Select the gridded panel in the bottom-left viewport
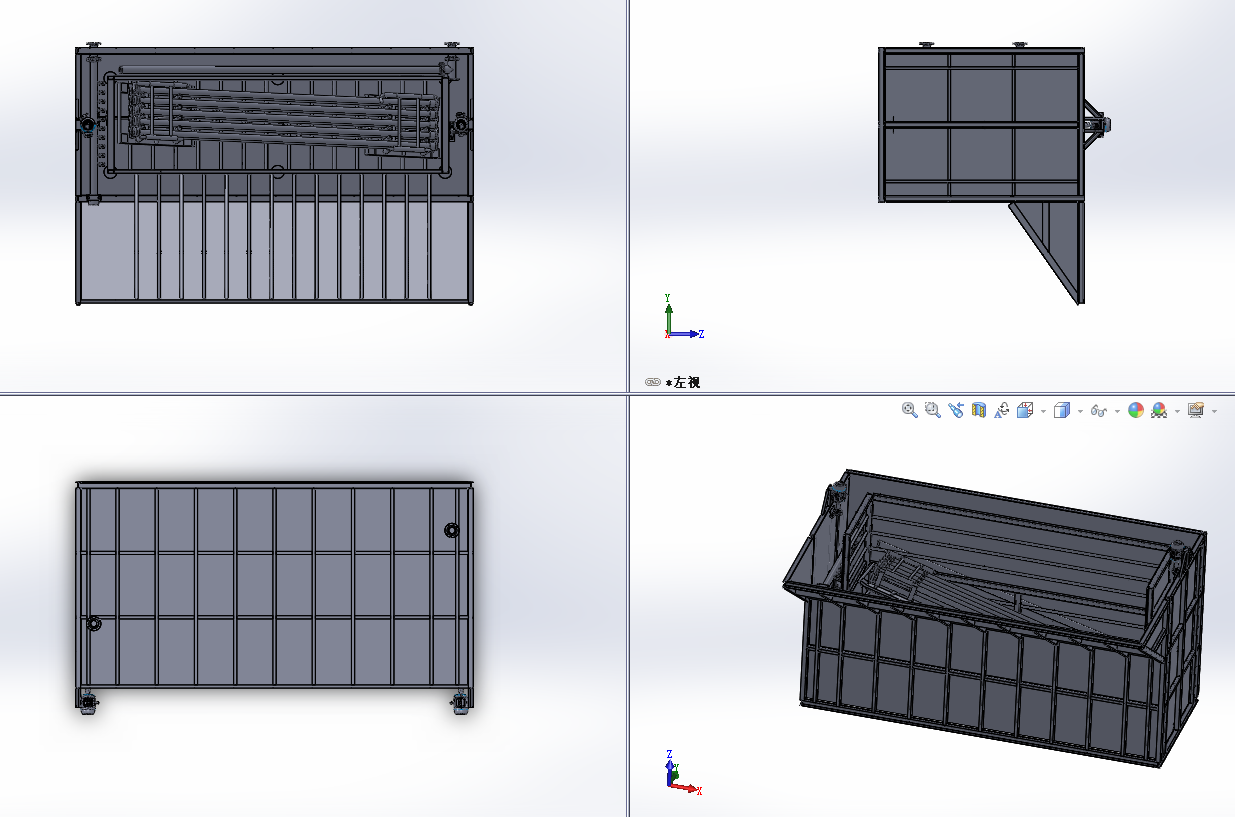Viewport: 1235px width, 817px height. click(x=274, y=596)
